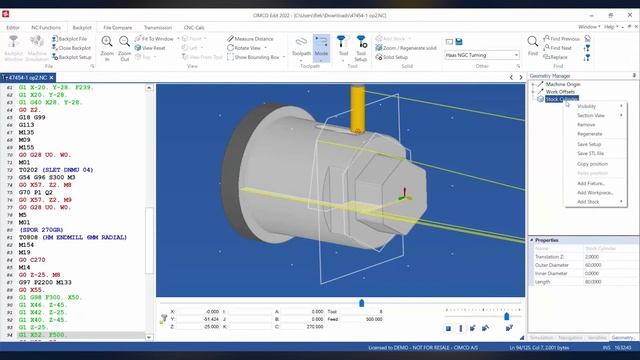The width and height of the screenshot is (640, 360).
Task: Open Backplot Setup
Action: [71, 57]
